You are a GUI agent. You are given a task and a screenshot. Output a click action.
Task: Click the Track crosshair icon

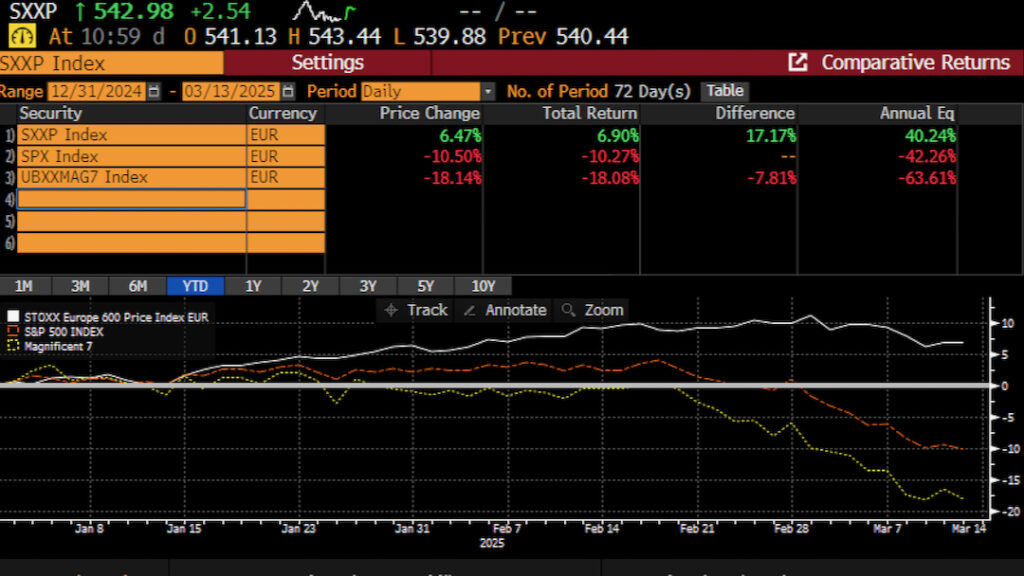[x=391, y=310]
